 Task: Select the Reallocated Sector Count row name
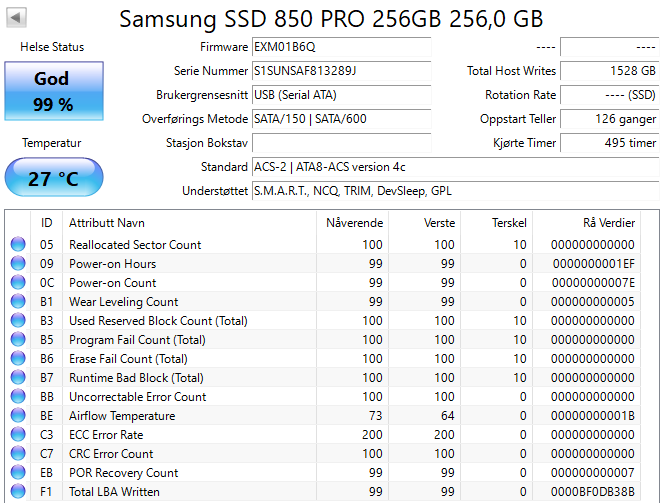point(135,245)
